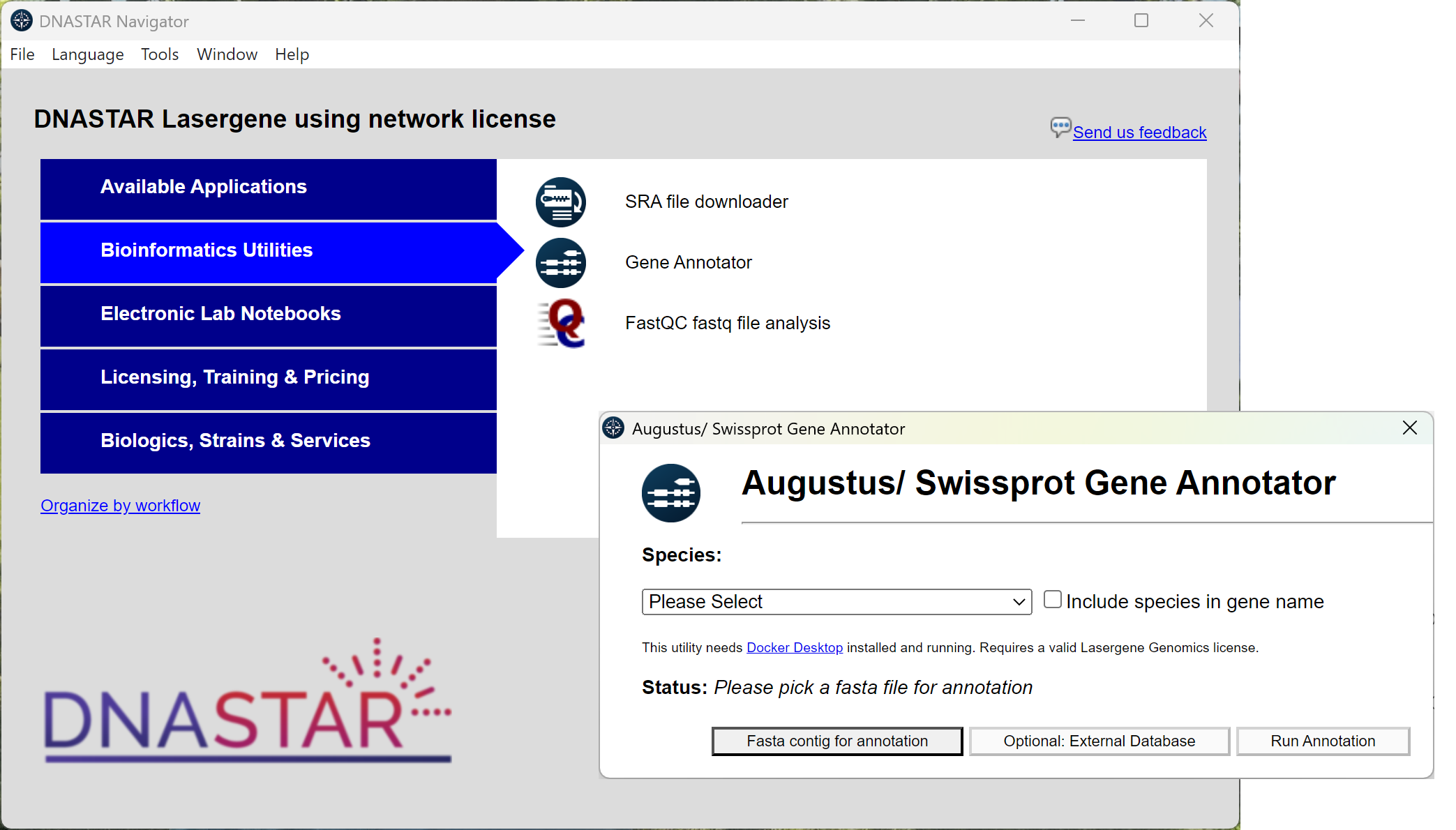Maximize the DNASTAR Navigator window
Screen dimensions: 1456x830
(1141, 21)
